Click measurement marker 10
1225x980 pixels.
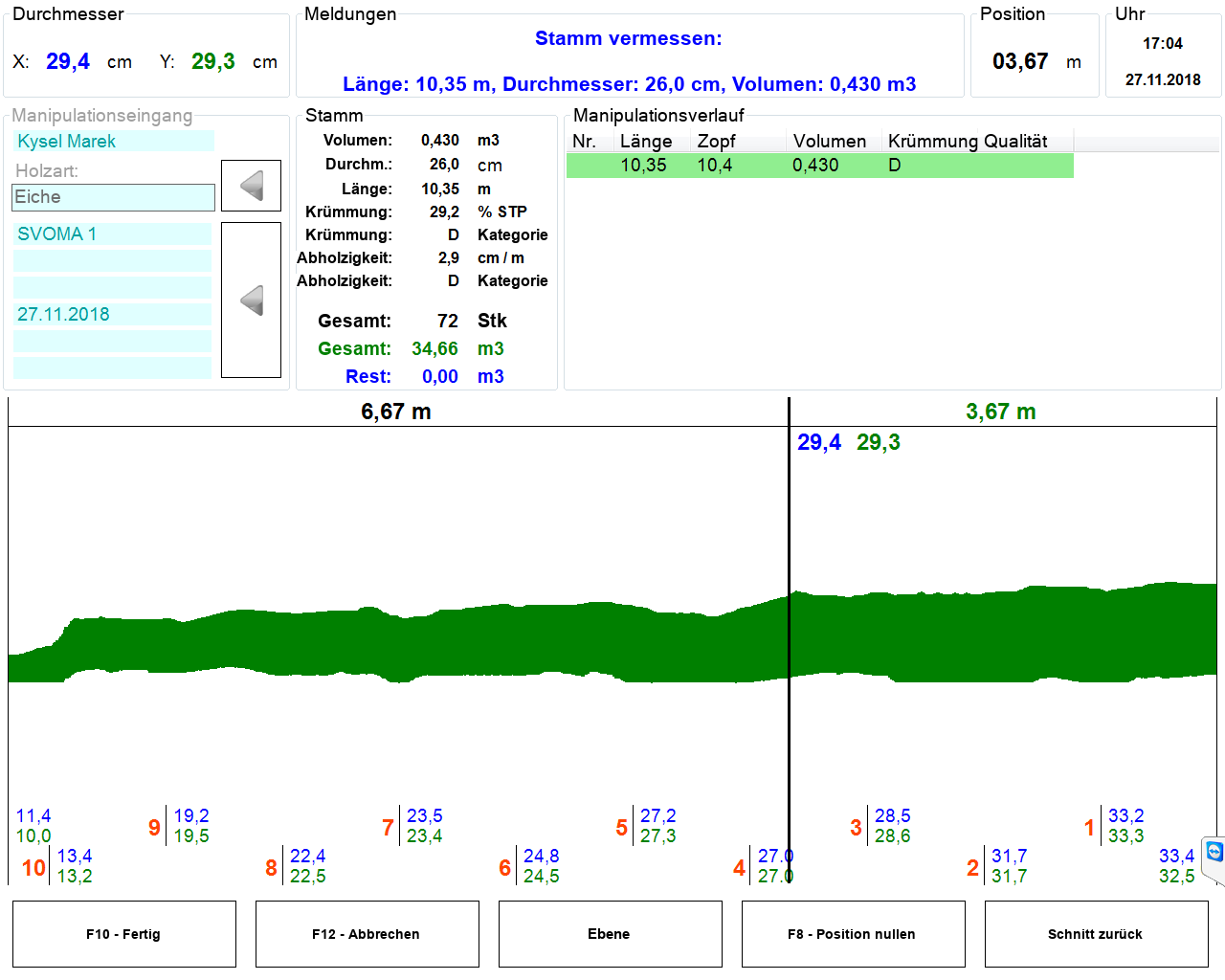coord(33,868)
